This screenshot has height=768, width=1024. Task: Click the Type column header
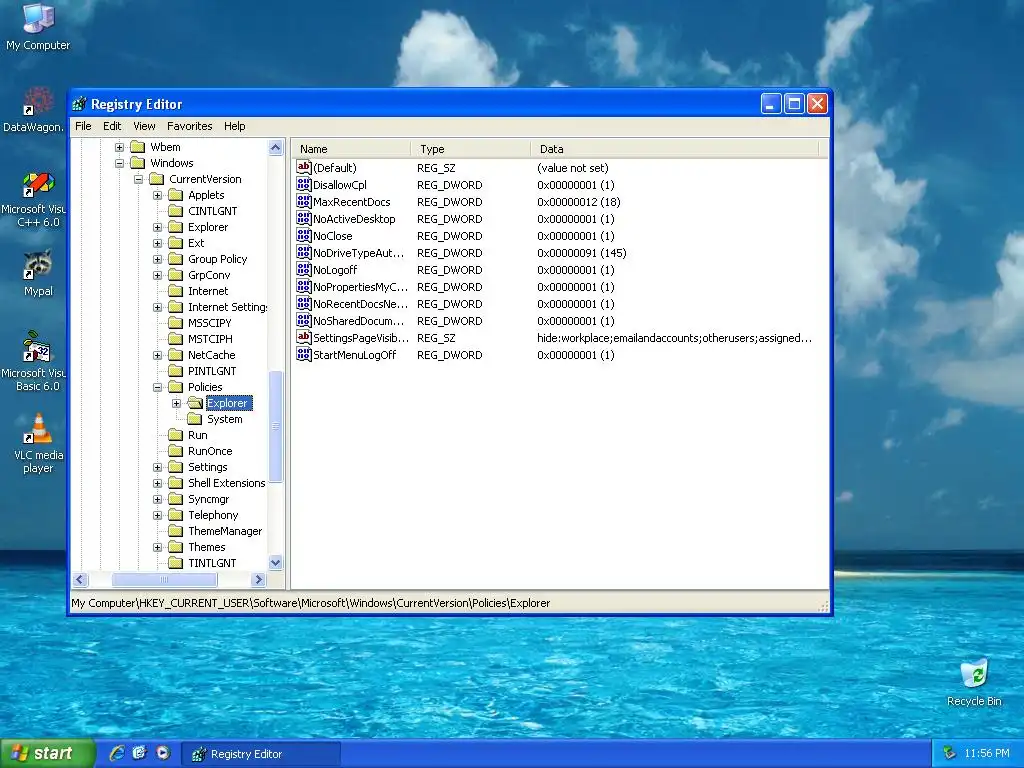coord(471,149)
